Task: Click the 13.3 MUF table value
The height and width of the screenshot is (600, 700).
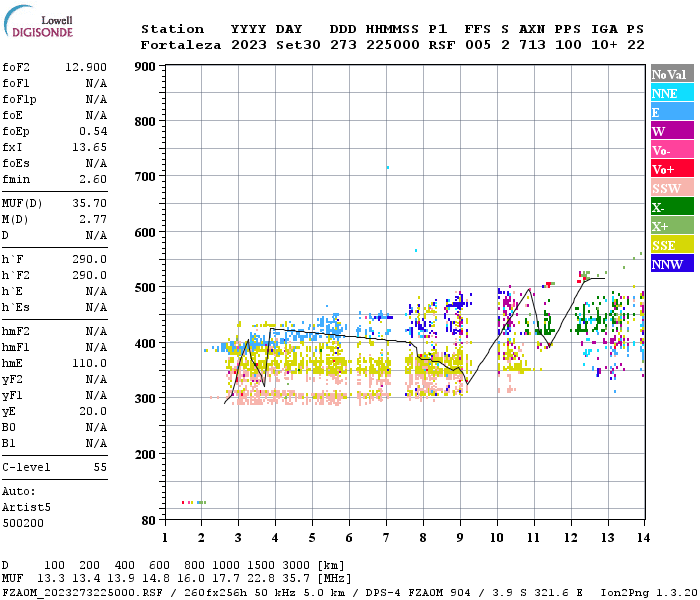Action: [51, 579]
